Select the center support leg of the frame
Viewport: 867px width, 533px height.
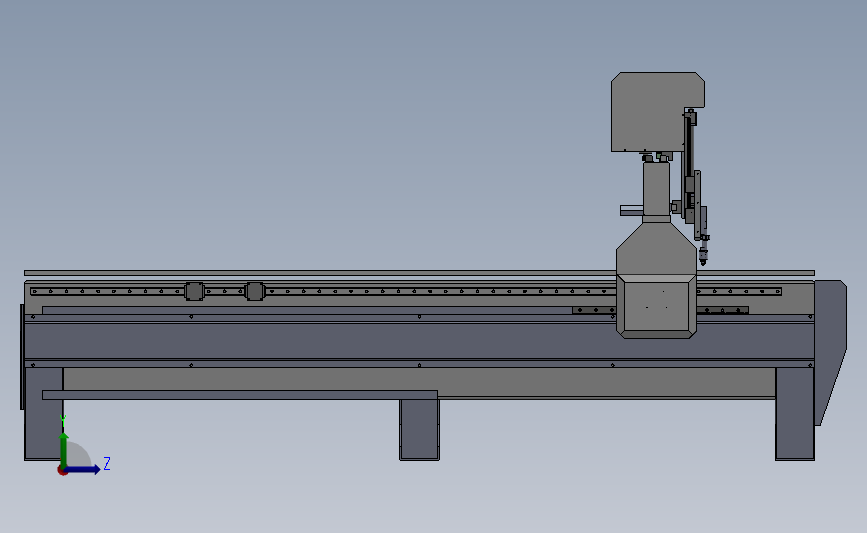coord(419,429)
